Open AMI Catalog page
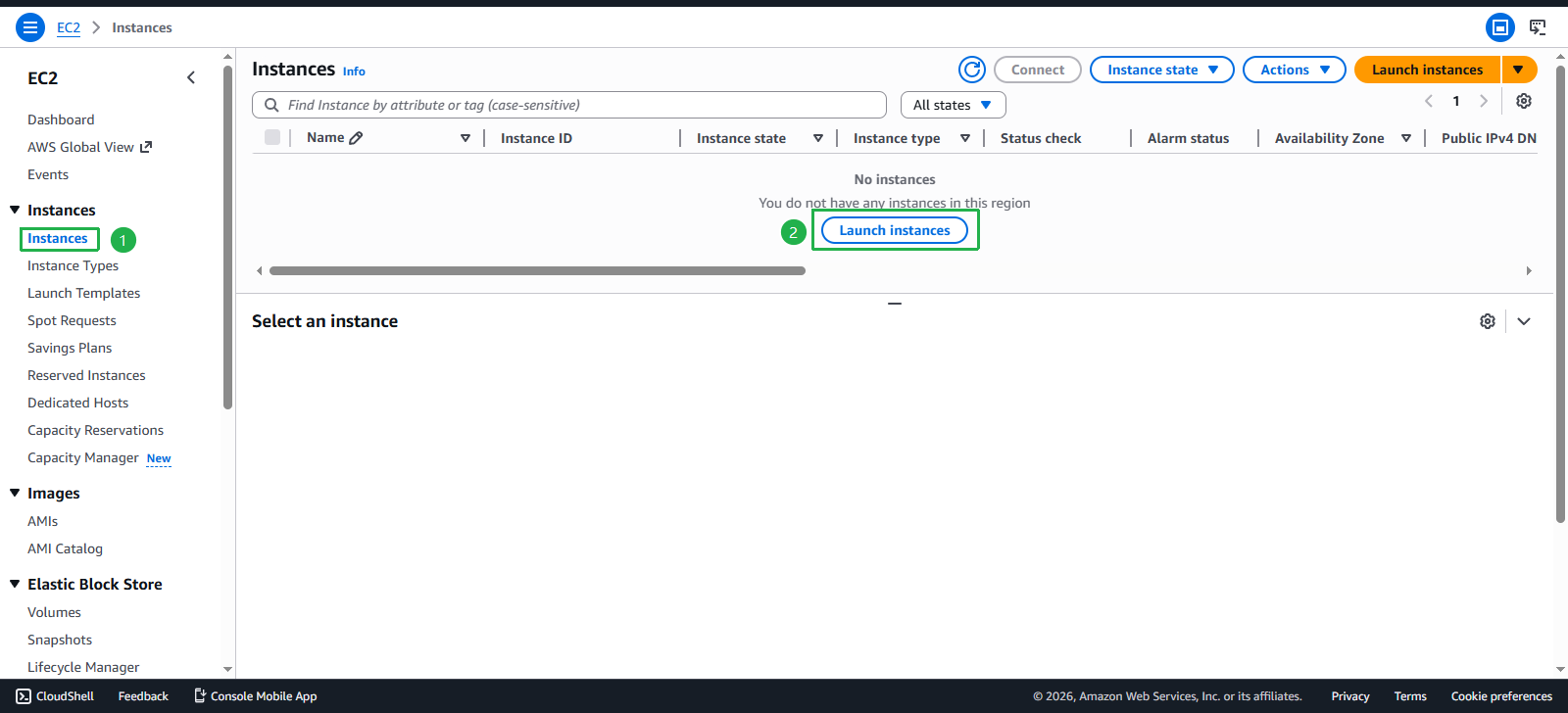The width and height of the screenshot is (1568, 713). [65, 548]
